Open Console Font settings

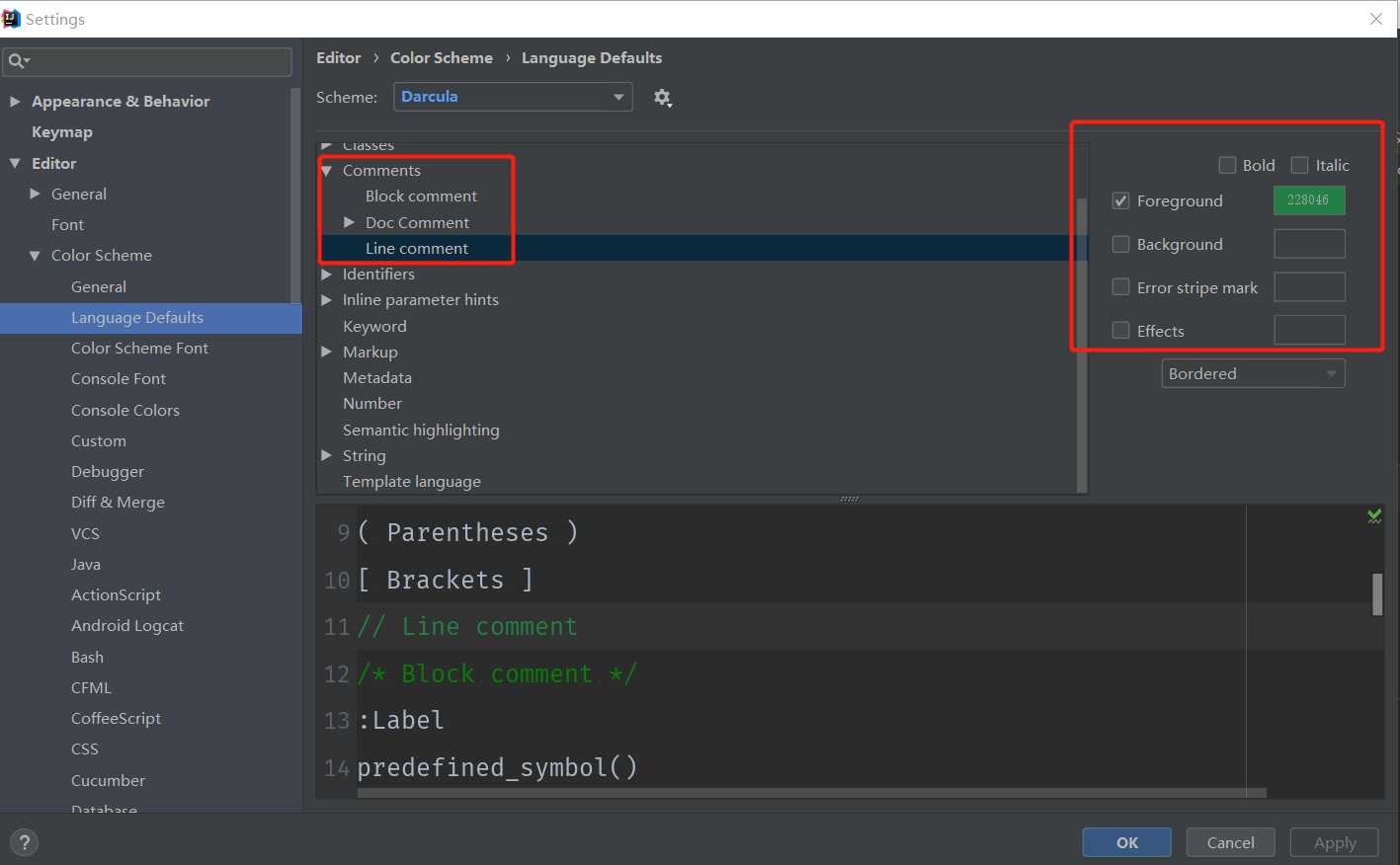(119, 378)
